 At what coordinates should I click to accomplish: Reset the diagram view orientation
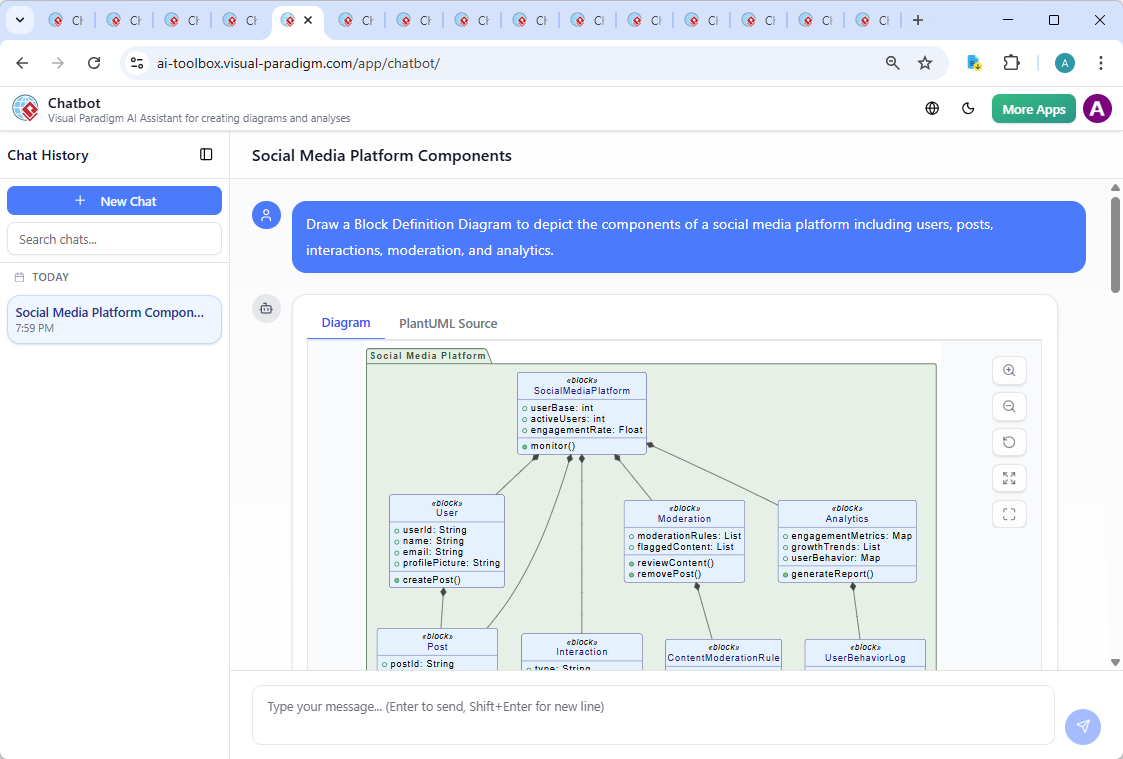click(1009, 442)
